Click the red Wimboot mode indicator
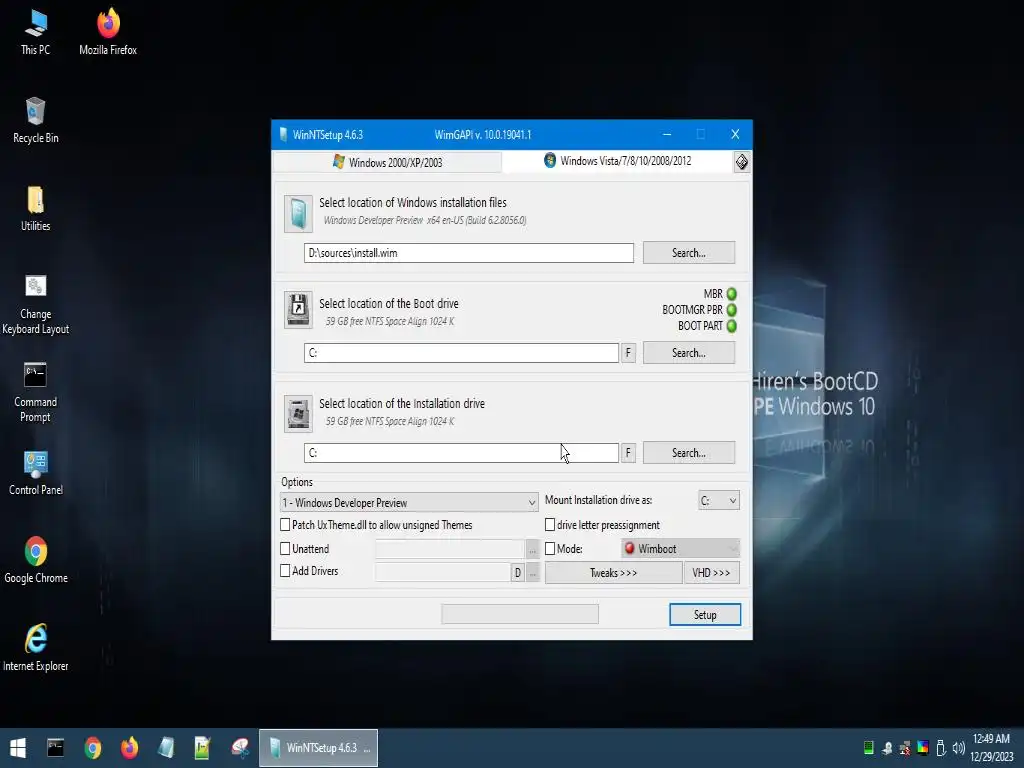1024x768 pixels. tap(630, 548)
